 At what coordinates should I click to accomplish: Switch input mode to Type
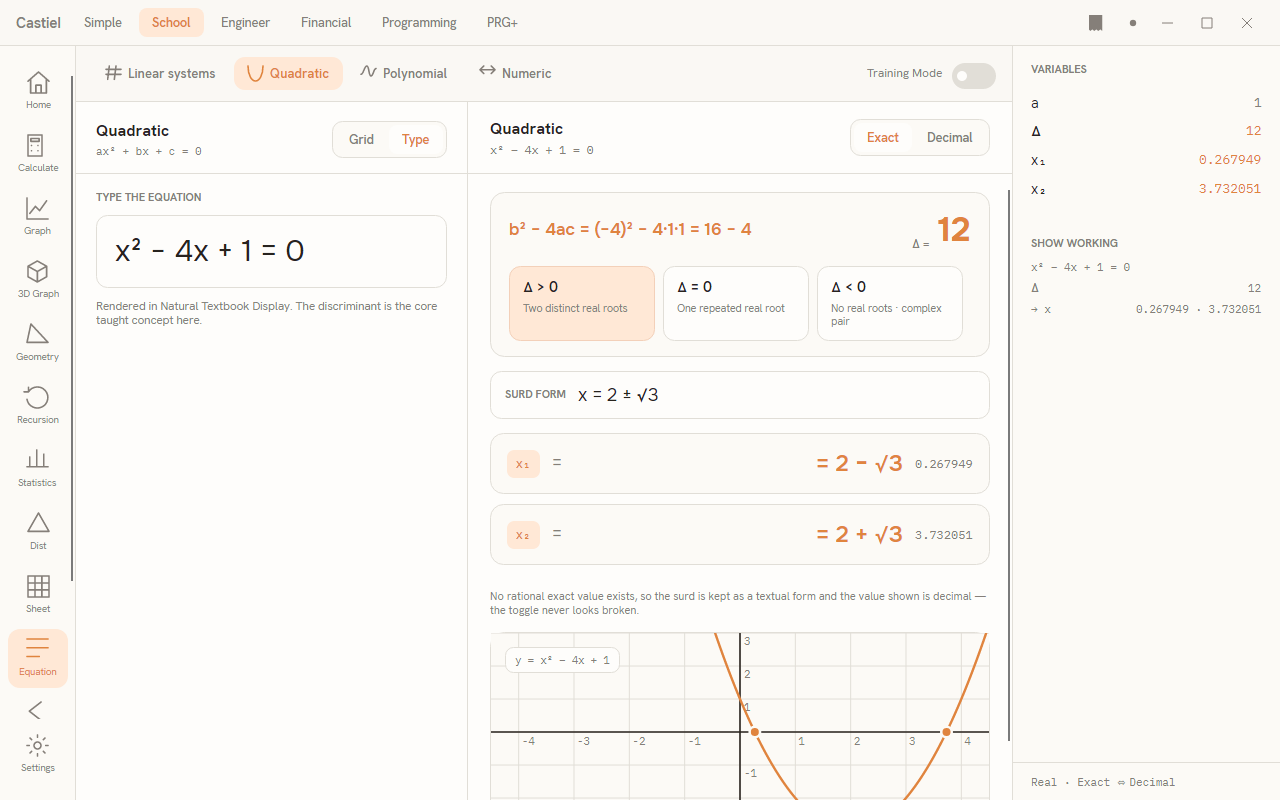click(416, 139)
